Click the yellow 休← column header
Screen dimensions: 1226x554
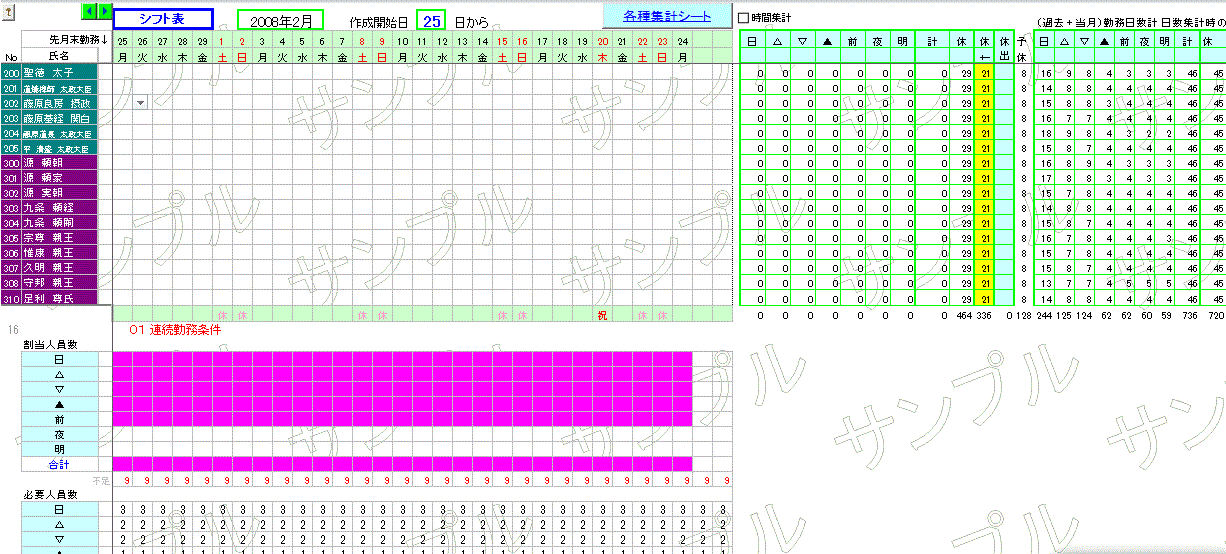(985, 48)
